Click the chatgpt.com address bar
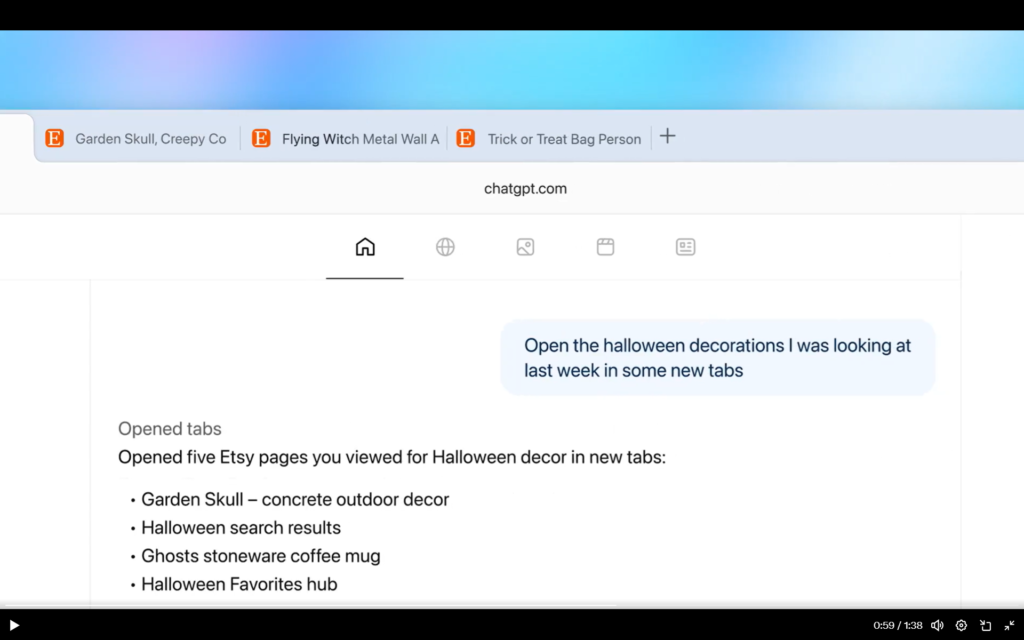1024x640 pixels. click(525, 188)
